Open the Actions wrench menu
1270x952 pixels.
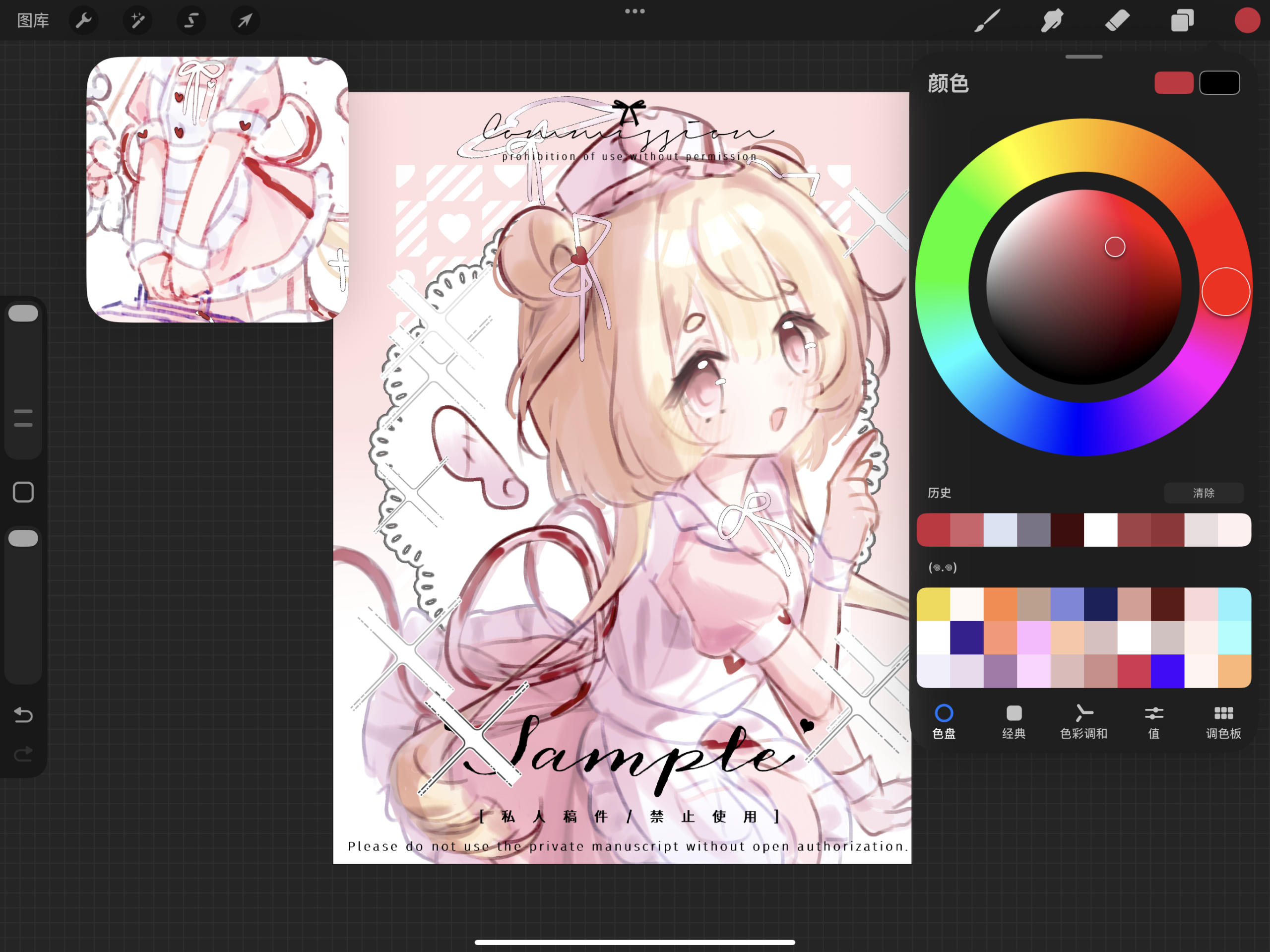(84, 21)
